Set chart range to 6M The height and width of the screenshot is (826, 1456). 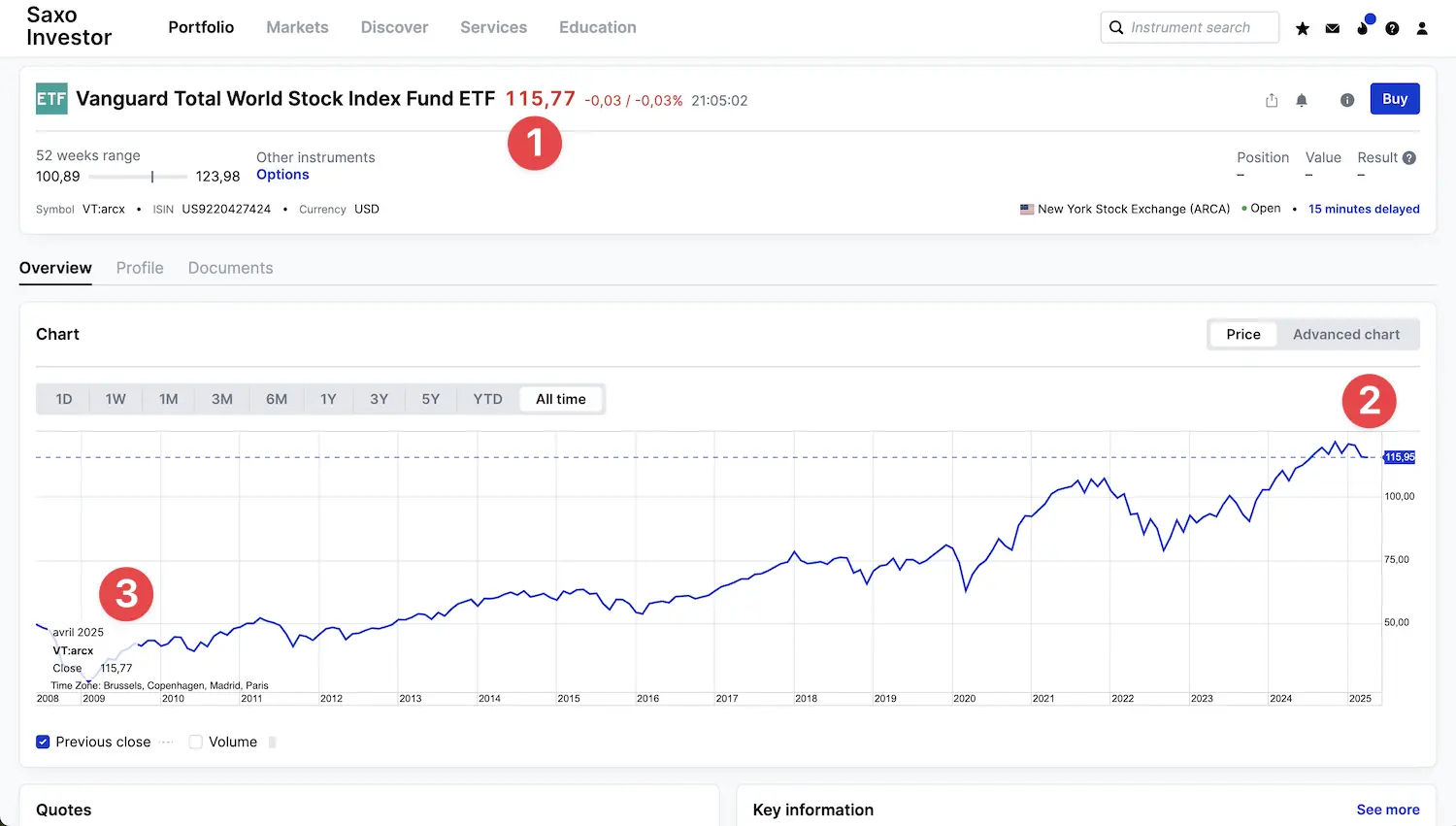(277, 399)
